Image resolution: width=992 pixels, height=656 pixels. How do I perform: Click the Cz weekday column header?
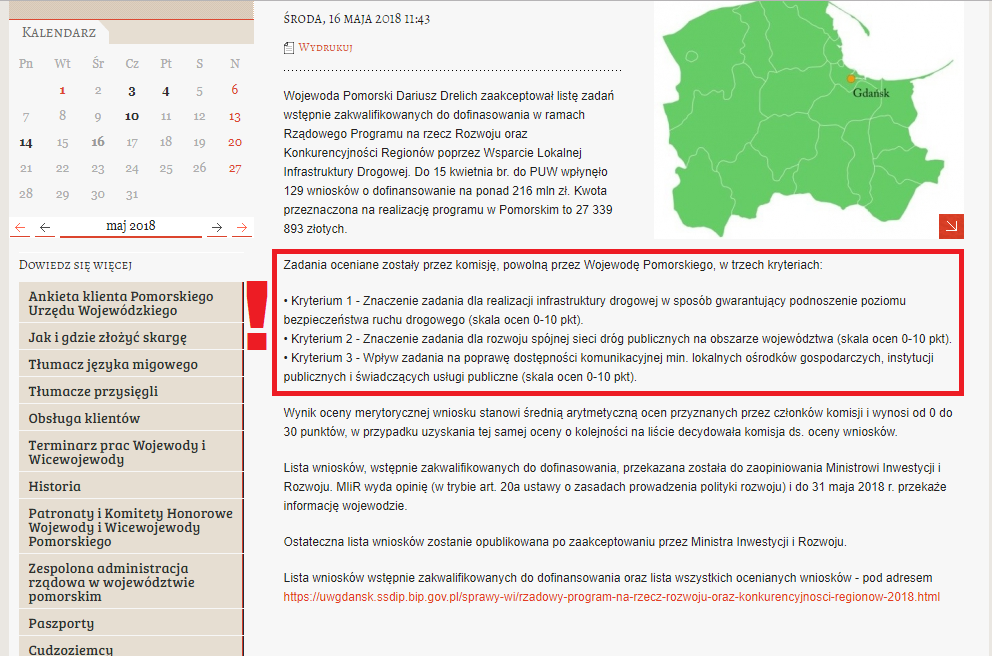pos(132,63)
